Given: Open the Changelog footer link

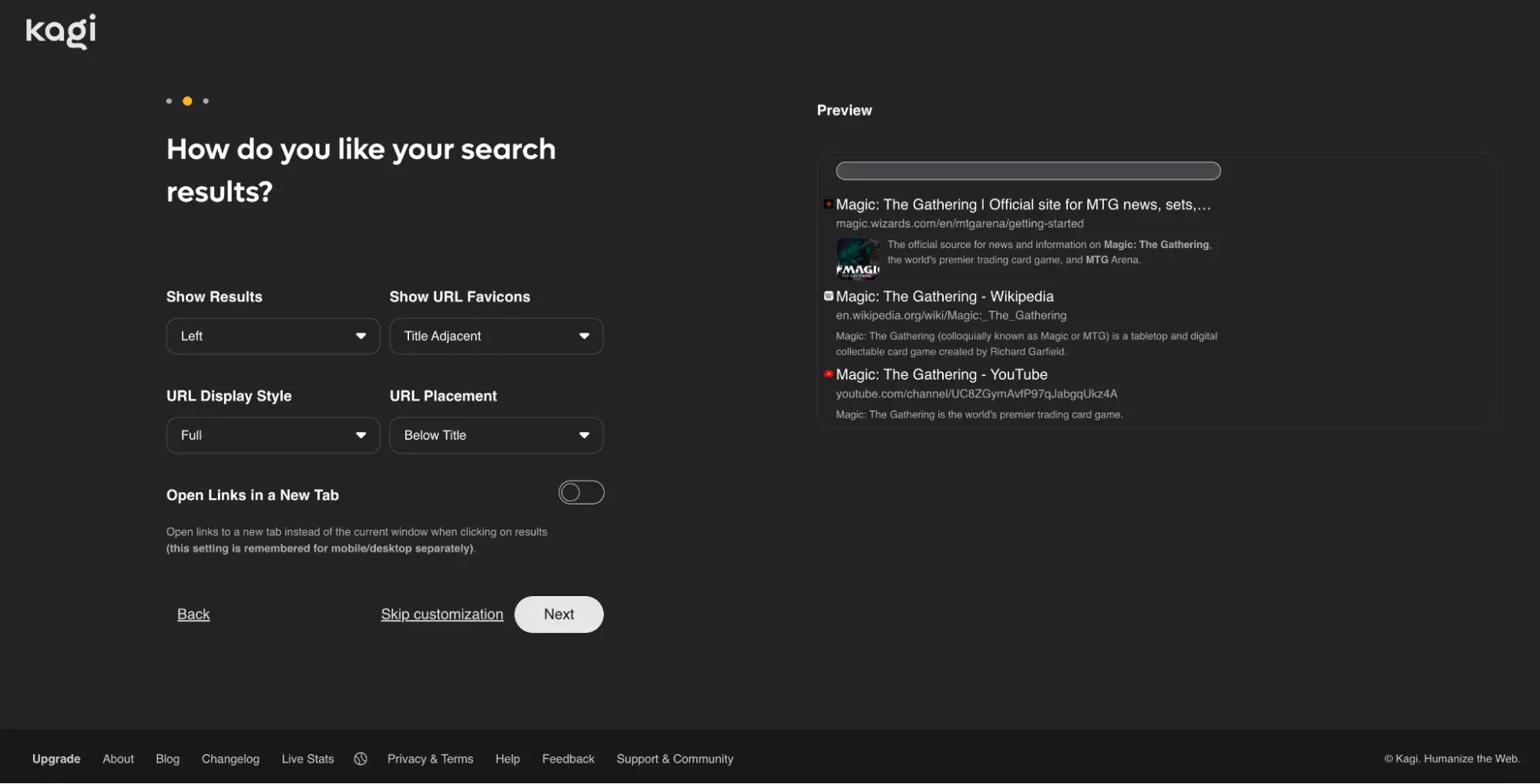Looking at the screenshot, I should tap(230, 759).
